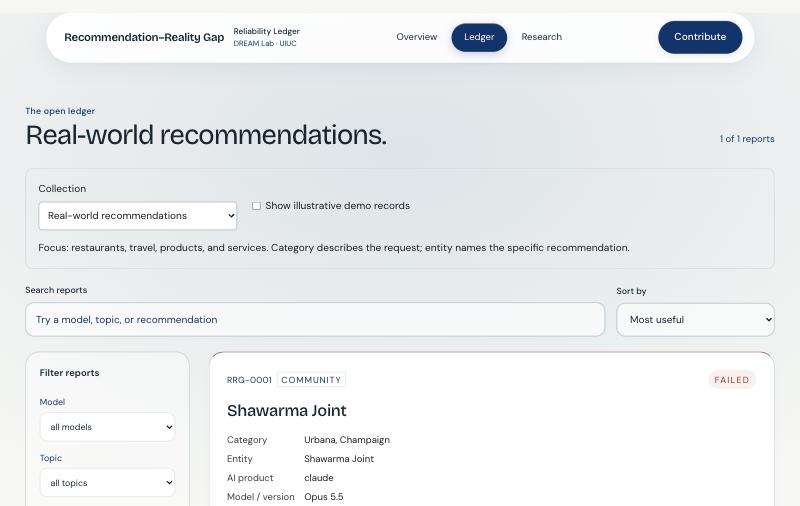
Task: Click the Entity value Shawarma Joint
Action: (339, 459)
